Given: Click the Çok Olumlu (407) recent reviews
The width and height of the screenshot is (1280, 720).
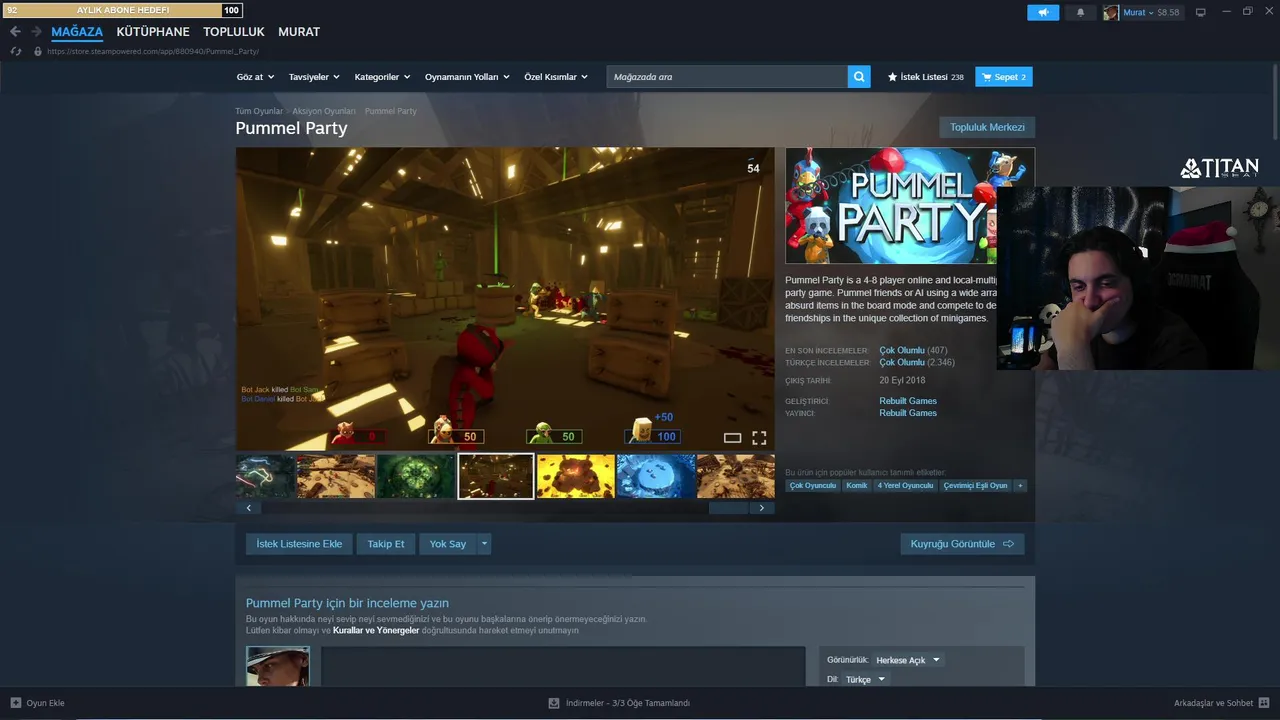Looking at the screenshot, I should pyautogui.click(x=913, y=351).
